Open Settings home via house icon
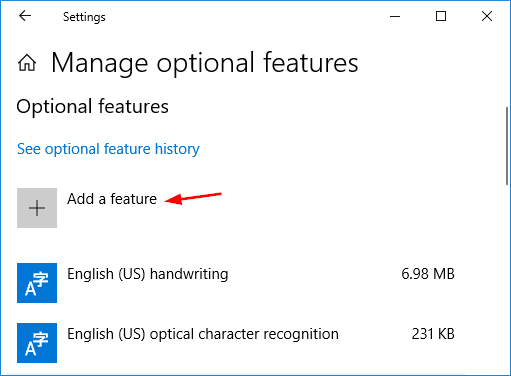The height and width of the screenshot is (376, 511). [27, 63]
